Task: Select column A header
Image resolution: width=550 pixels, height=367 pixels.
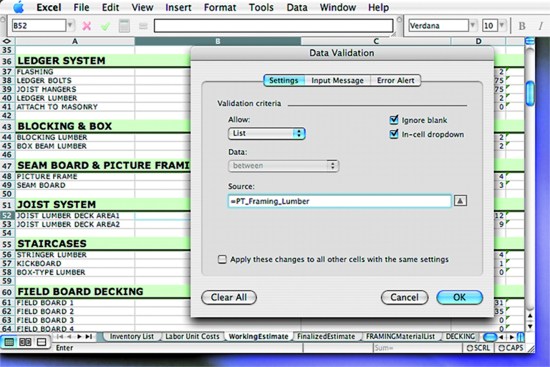Action: (x=75, y=41)
